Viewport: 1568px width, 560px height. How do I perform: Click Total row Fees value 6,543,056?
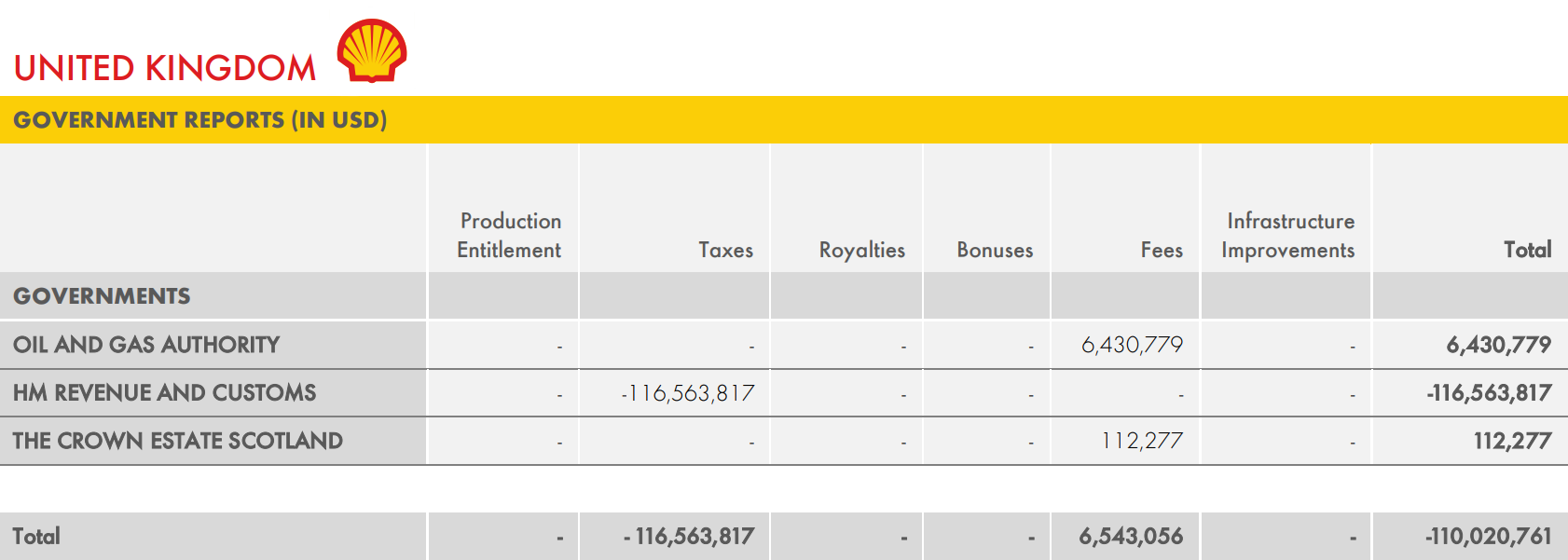tap(1131, 537)
